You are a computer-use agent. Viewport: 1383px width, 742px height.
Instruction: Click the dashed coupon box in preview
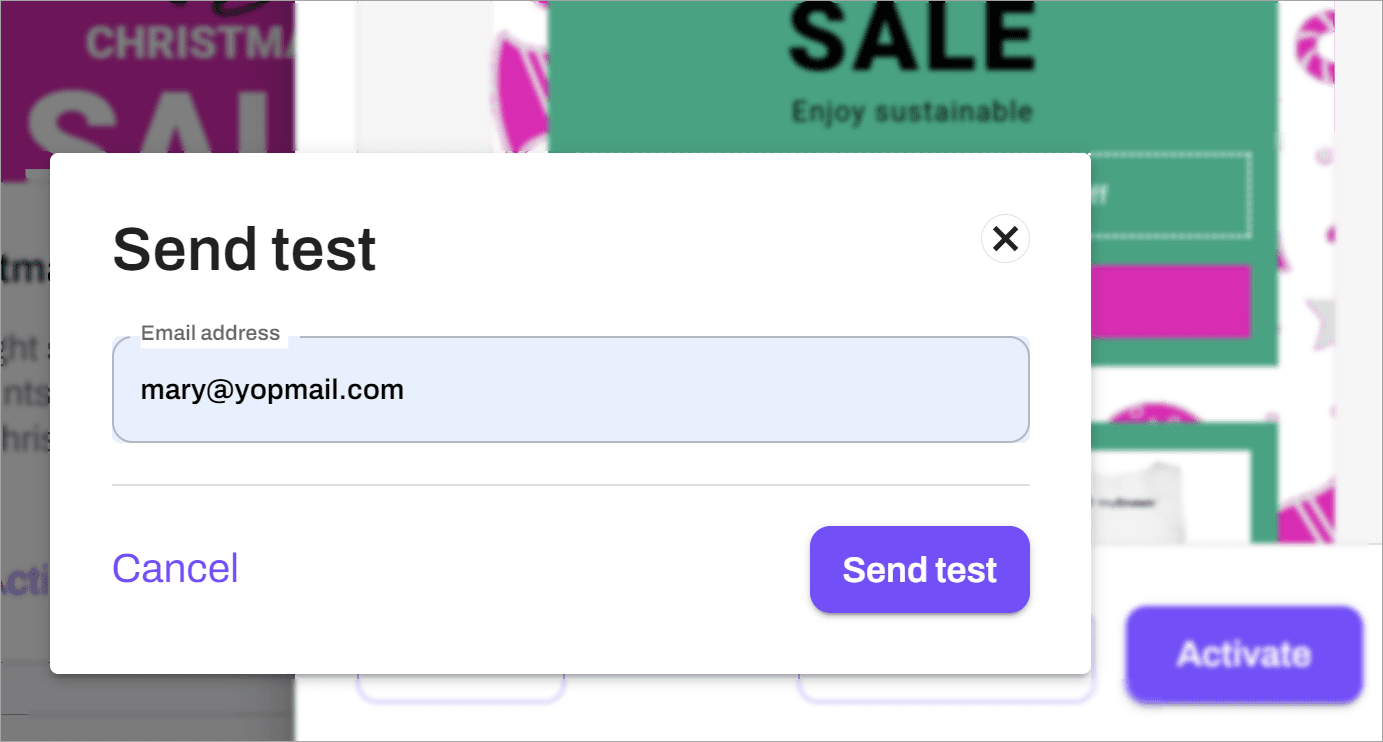[1170, 195]
